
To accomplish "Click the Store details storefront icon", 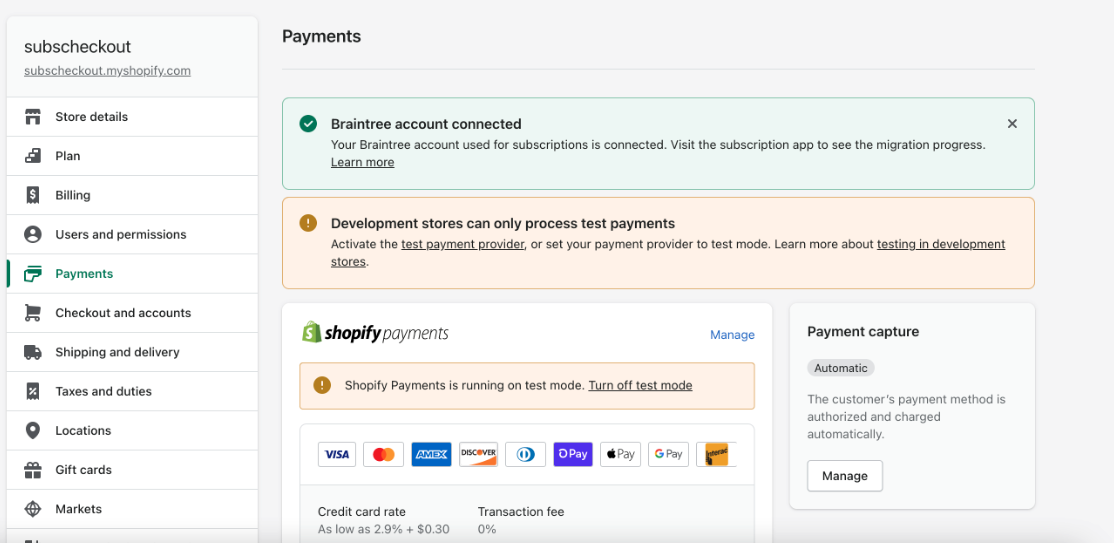I will point(33,117).
